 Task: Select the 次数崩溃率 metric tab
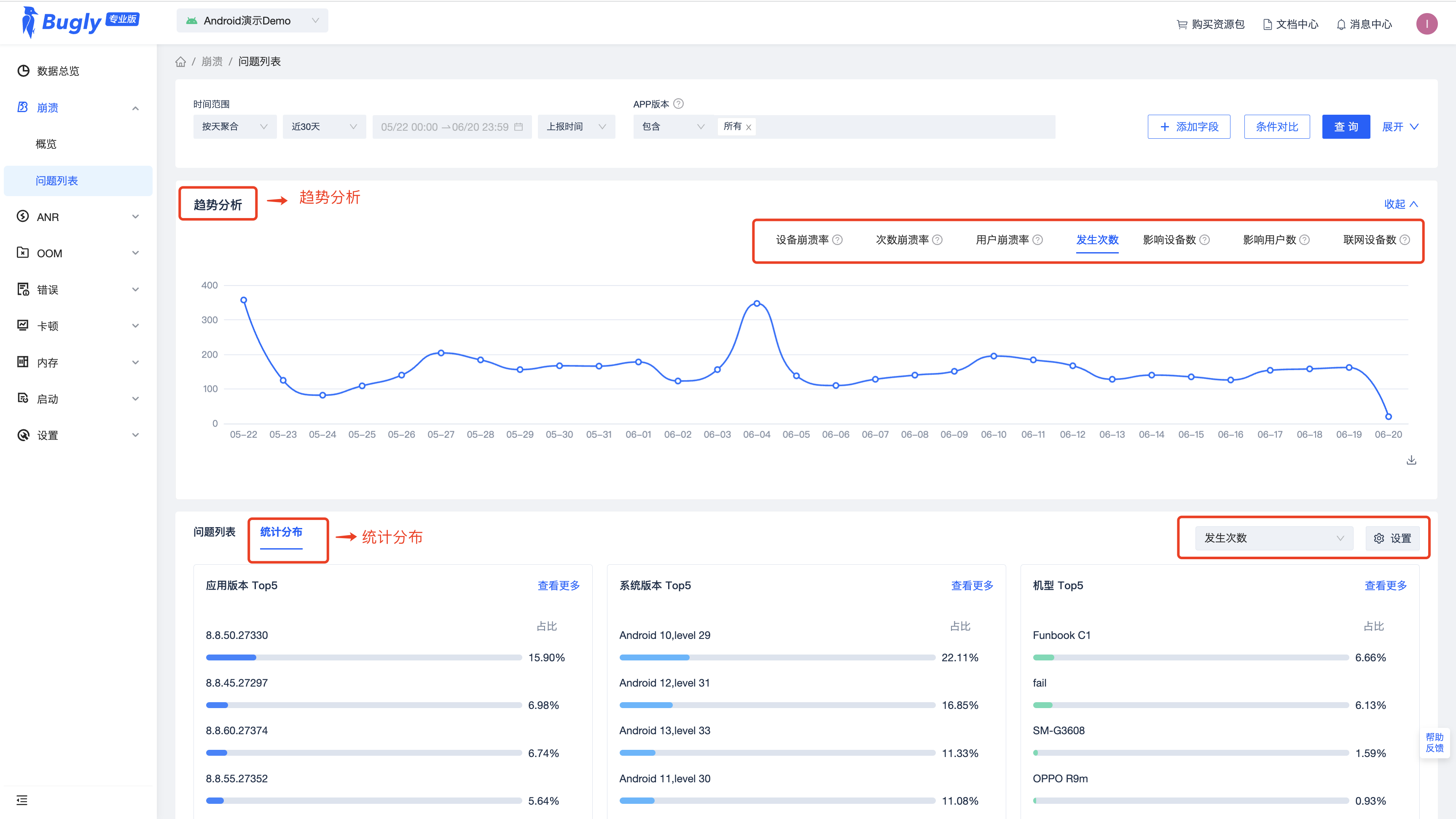coord(902,240)
